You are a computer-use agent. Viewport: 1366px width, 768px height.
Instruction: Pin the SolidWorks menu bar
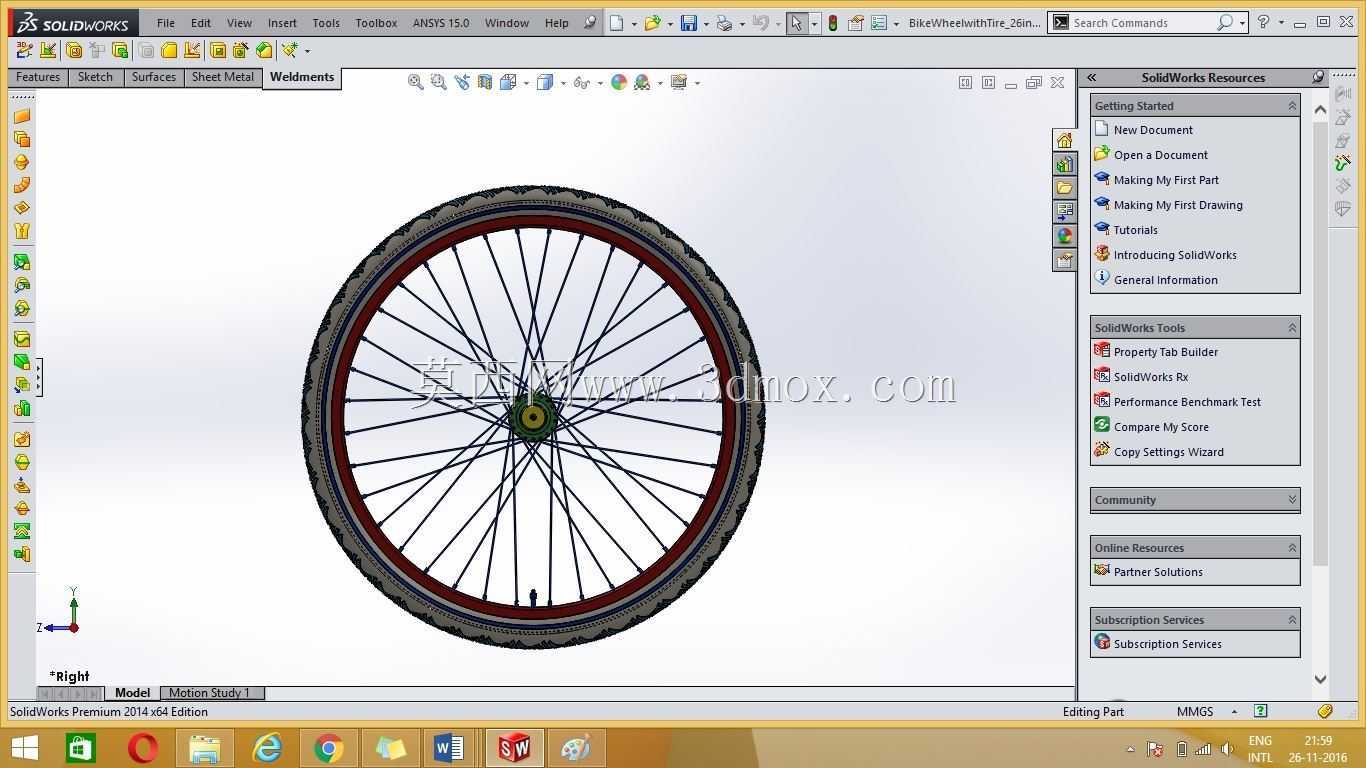590,22
